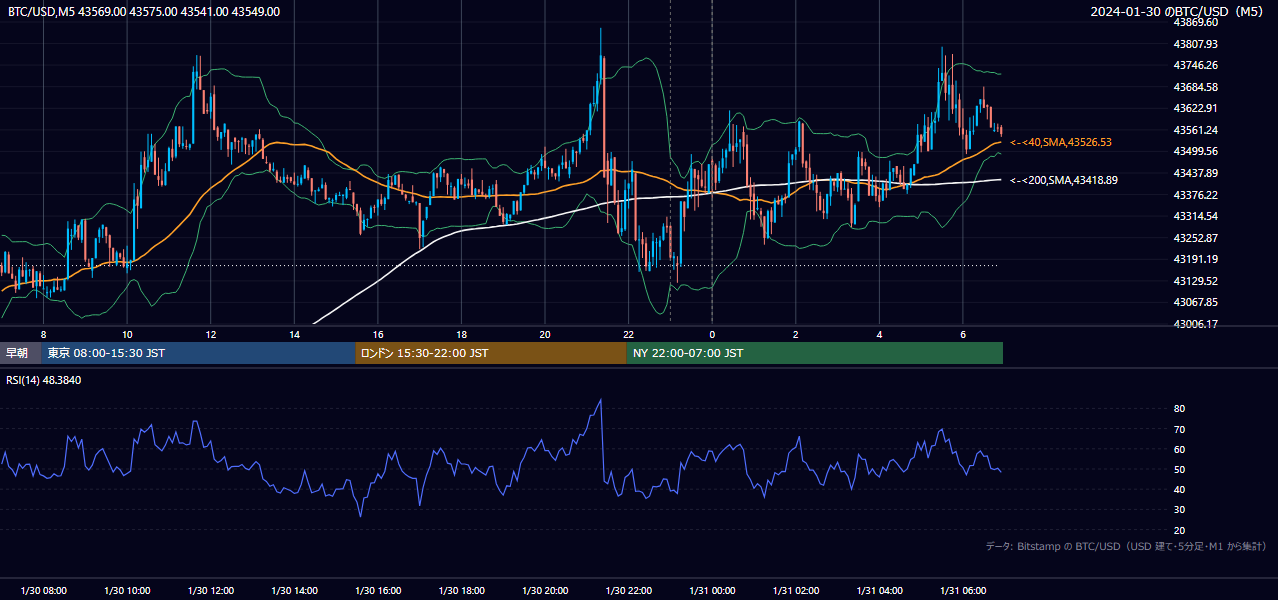Click price axis value 43252.87
Screen dimensions: 1278x600
pos(1195,238)
